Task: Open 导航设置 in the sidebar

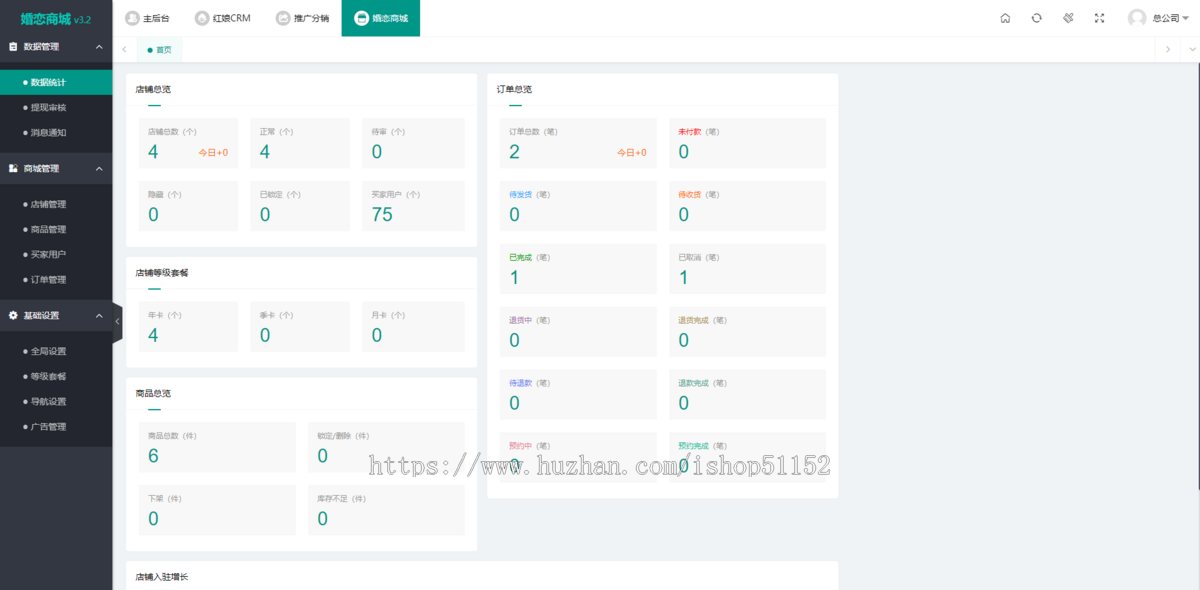Action: tap(56, 401)
